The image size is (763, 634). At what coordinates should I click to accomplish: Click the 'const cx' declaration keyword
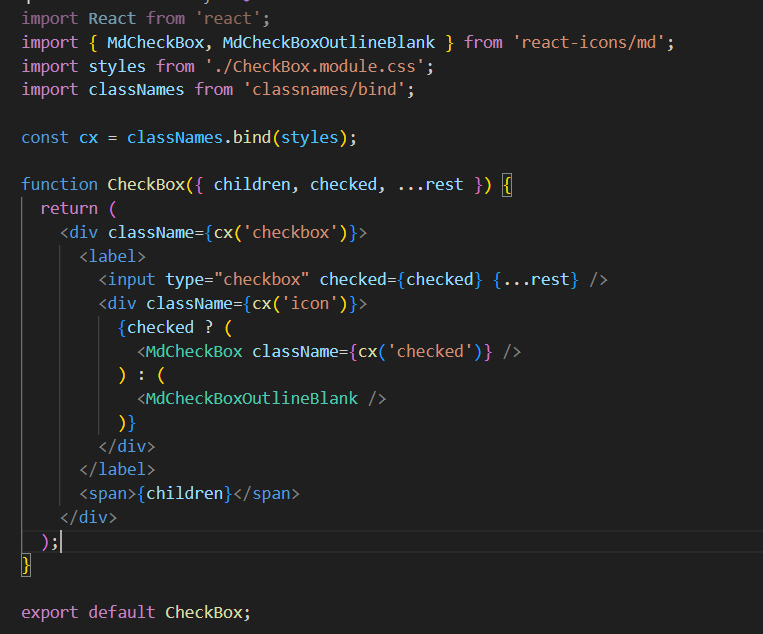[x=45, y=137]
